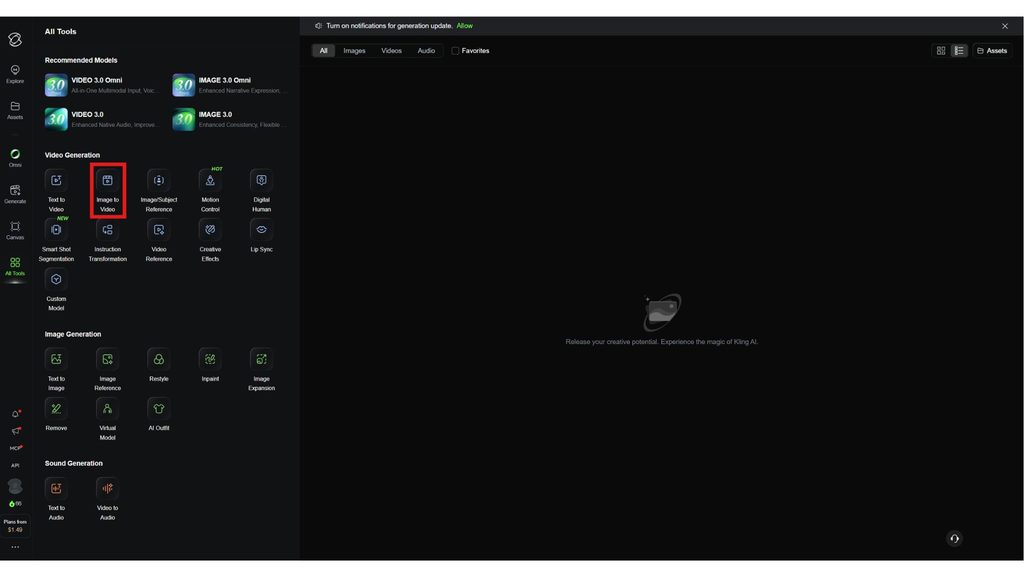Open the three-dot more menu in sidebar
This screenshot has height=576, width=1024.
[x=15, y=547]
